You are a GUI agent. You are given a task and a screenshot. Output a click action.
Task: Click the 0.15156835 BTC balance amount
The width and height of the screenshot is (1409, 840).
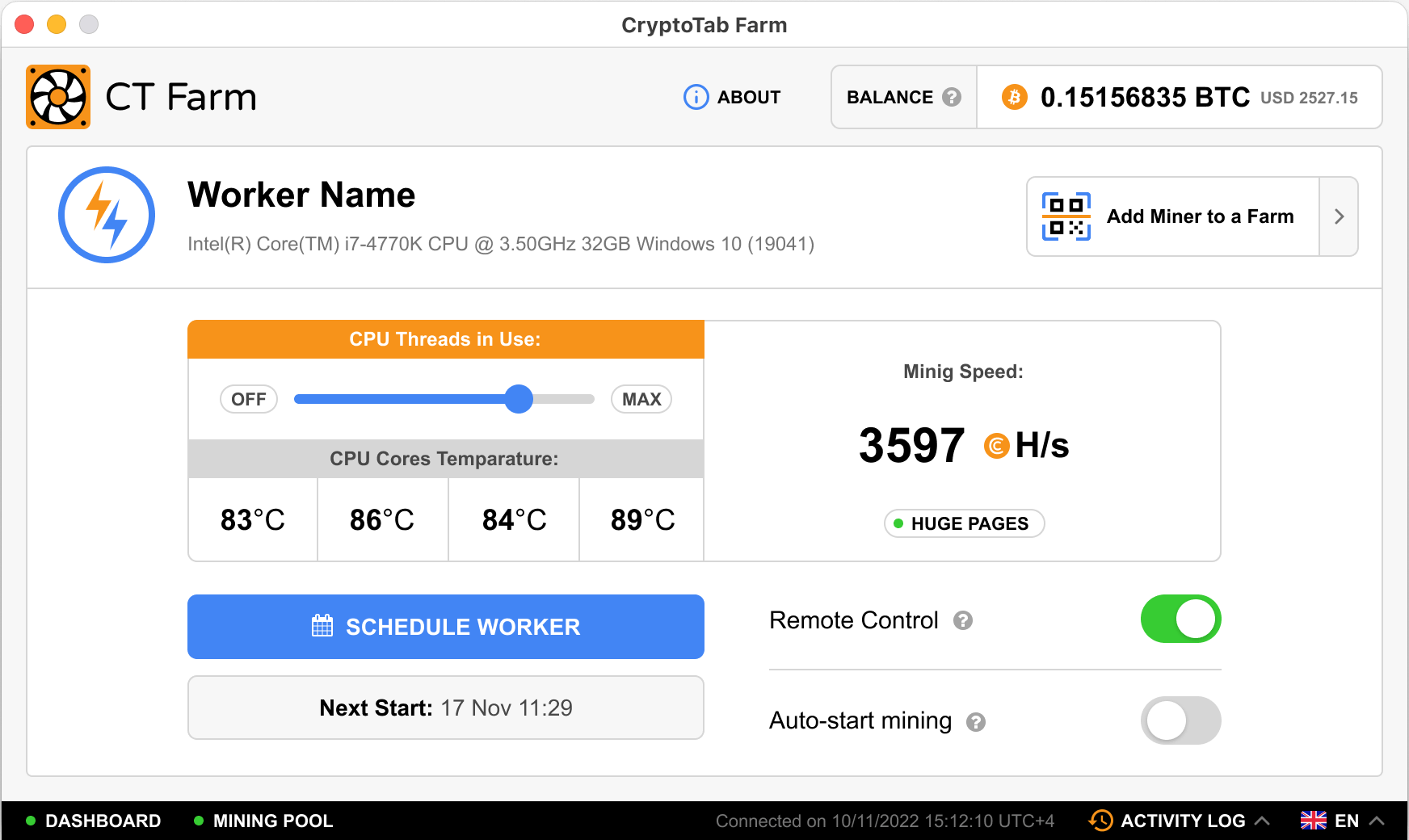point(1145,97)
